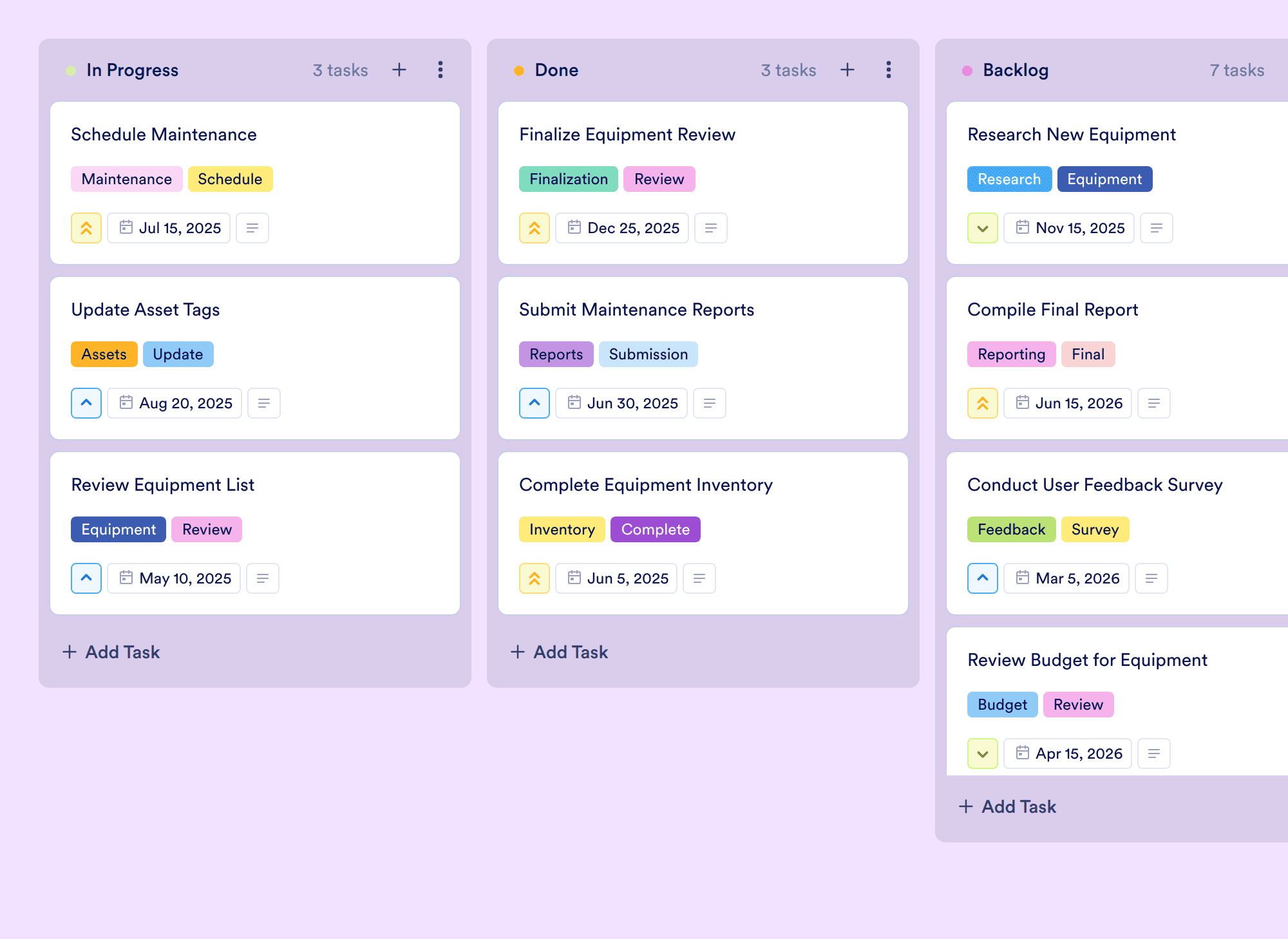The width and height of the screenshot is (1288, 939).
Task: Add Task at bottom of Done column
Action: 560,652
